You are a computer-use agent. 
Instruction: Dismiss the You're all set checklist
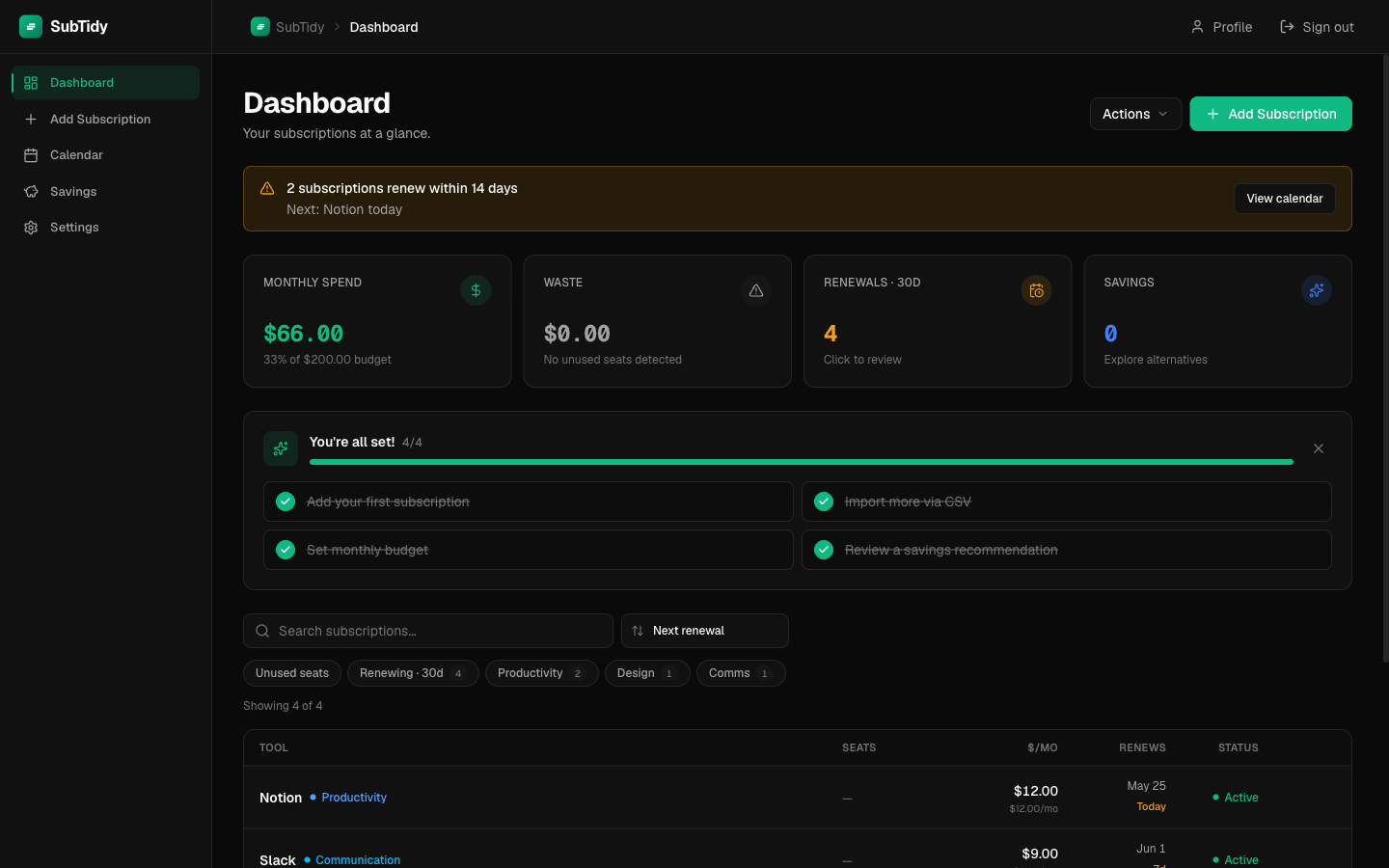[x=1319, y=448]
